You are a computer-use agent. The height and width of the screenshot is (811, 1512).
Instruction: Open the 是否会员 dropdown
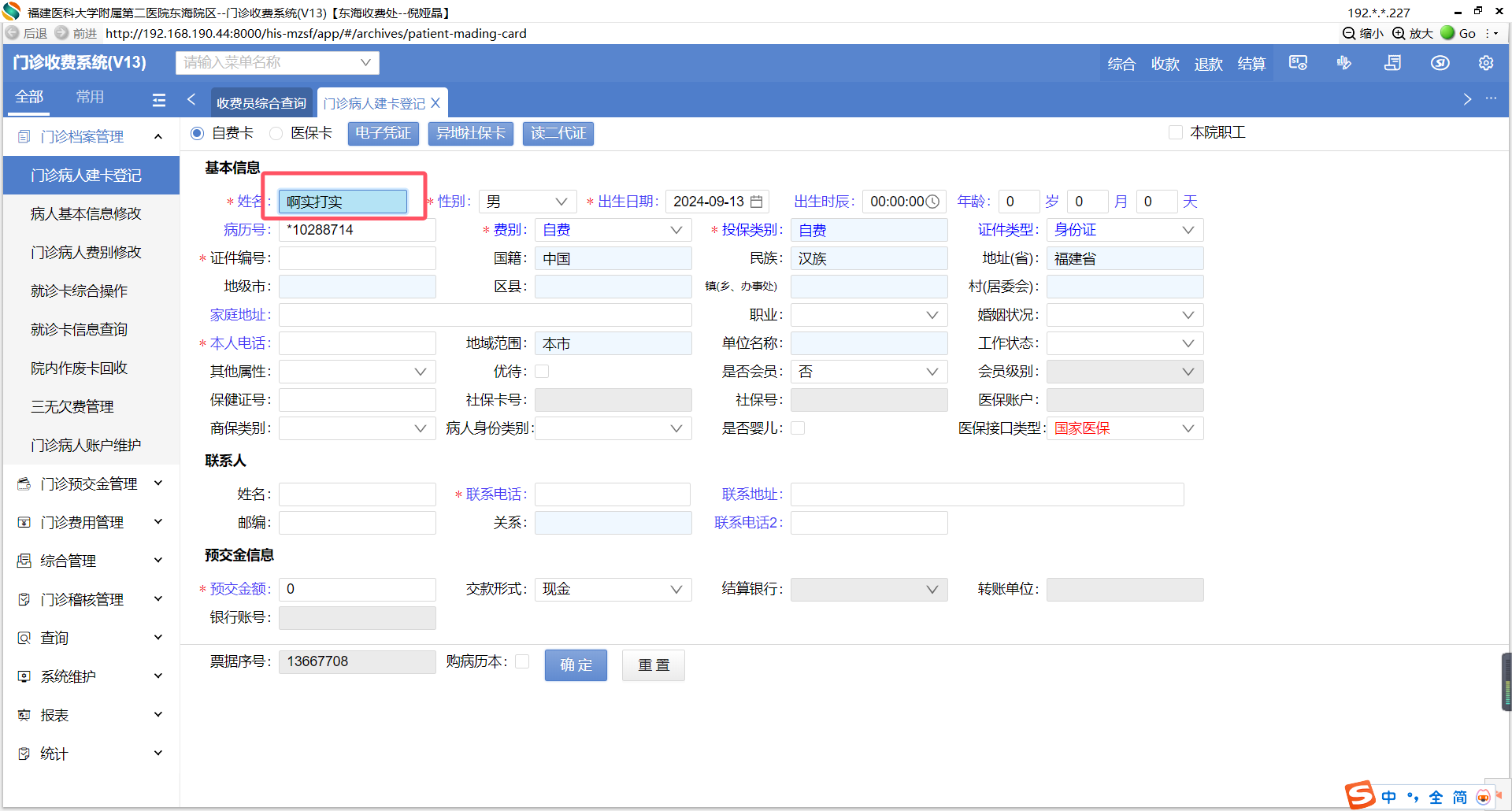[x=869, y=372]
